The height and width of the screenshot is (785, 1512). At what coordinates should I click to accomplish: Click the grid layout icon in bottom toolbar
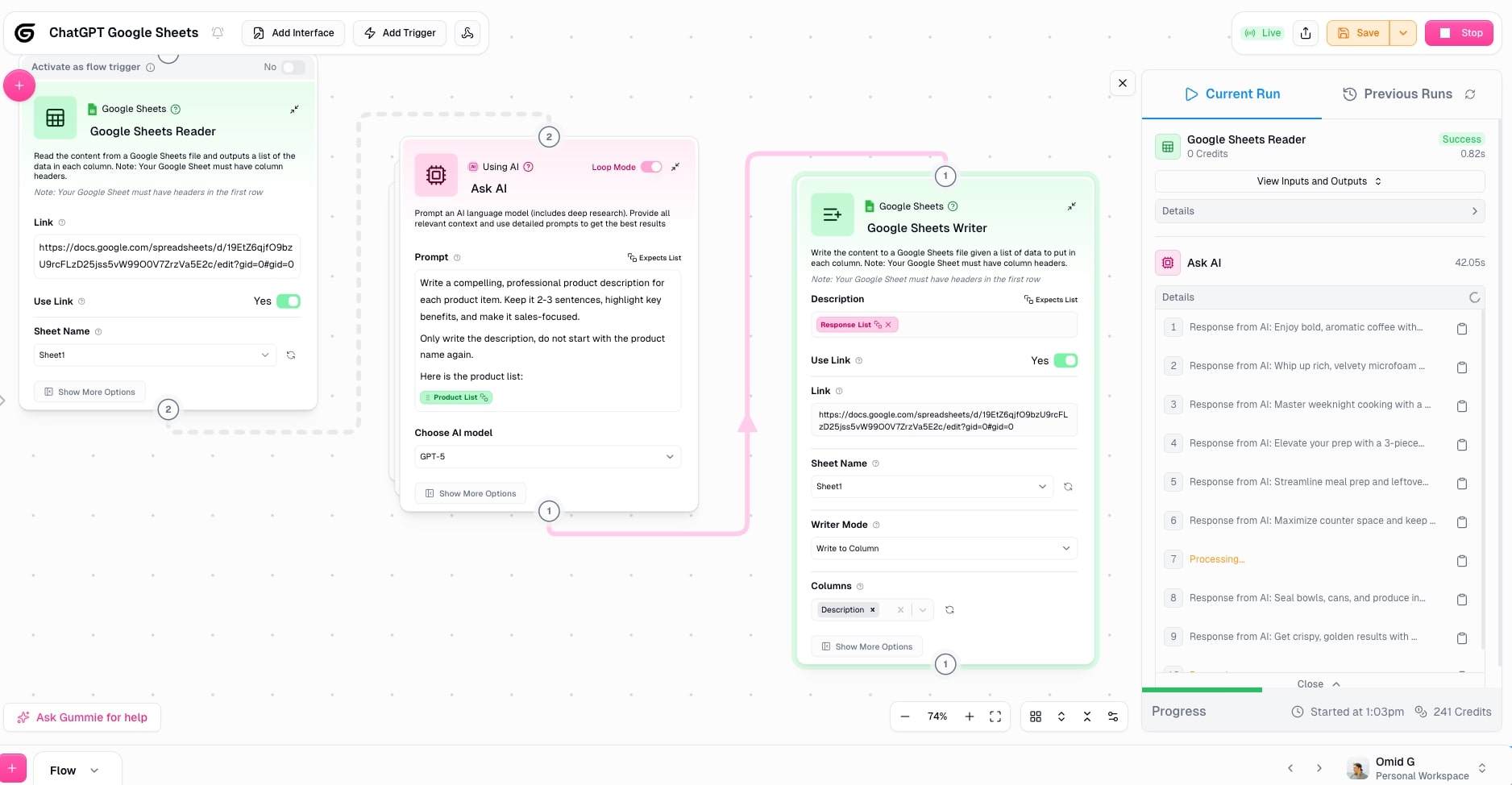(1036, 716)
